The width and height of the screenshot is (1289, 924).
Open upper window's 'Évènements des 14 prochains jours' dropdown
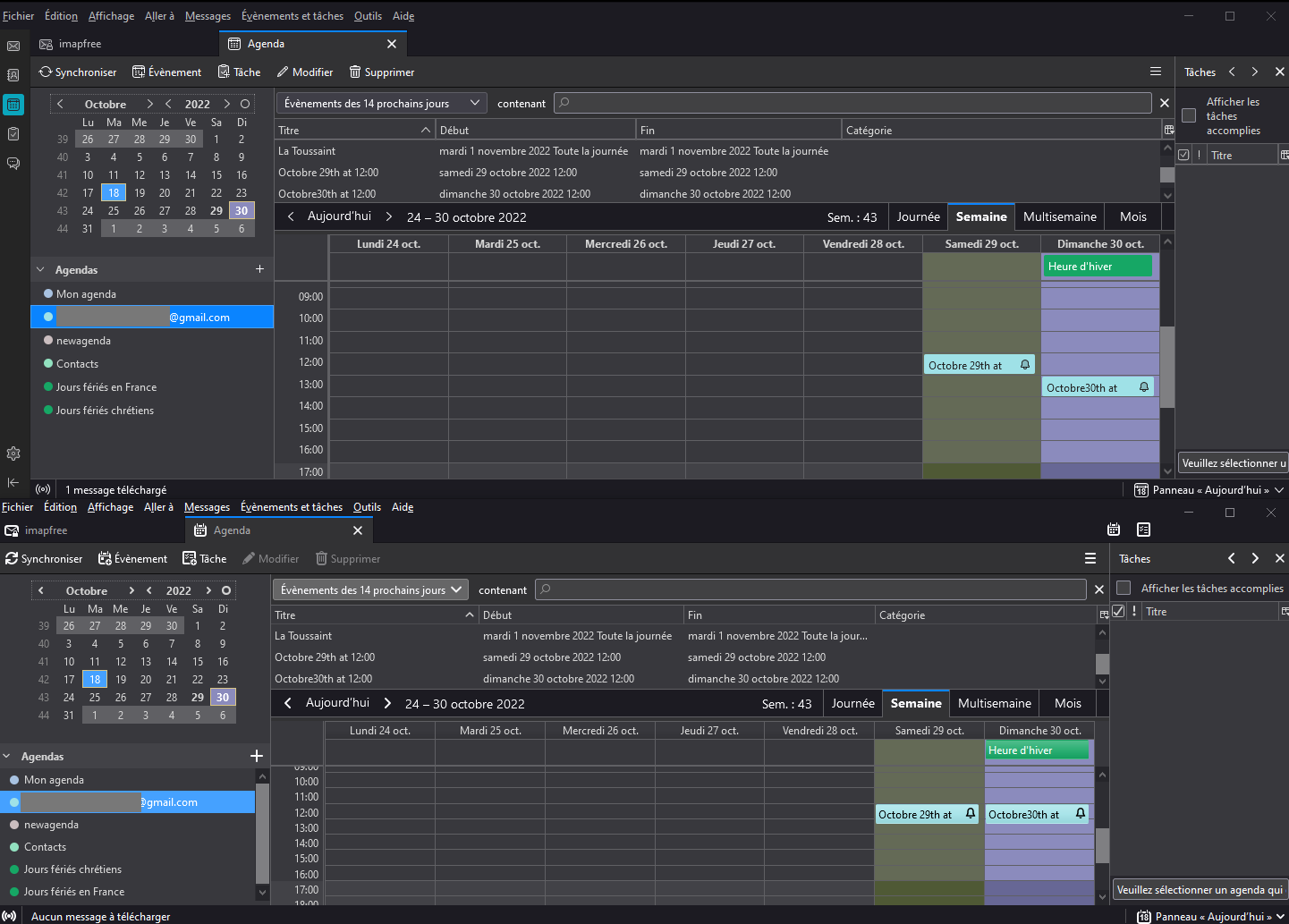click(x=381, y=104)
